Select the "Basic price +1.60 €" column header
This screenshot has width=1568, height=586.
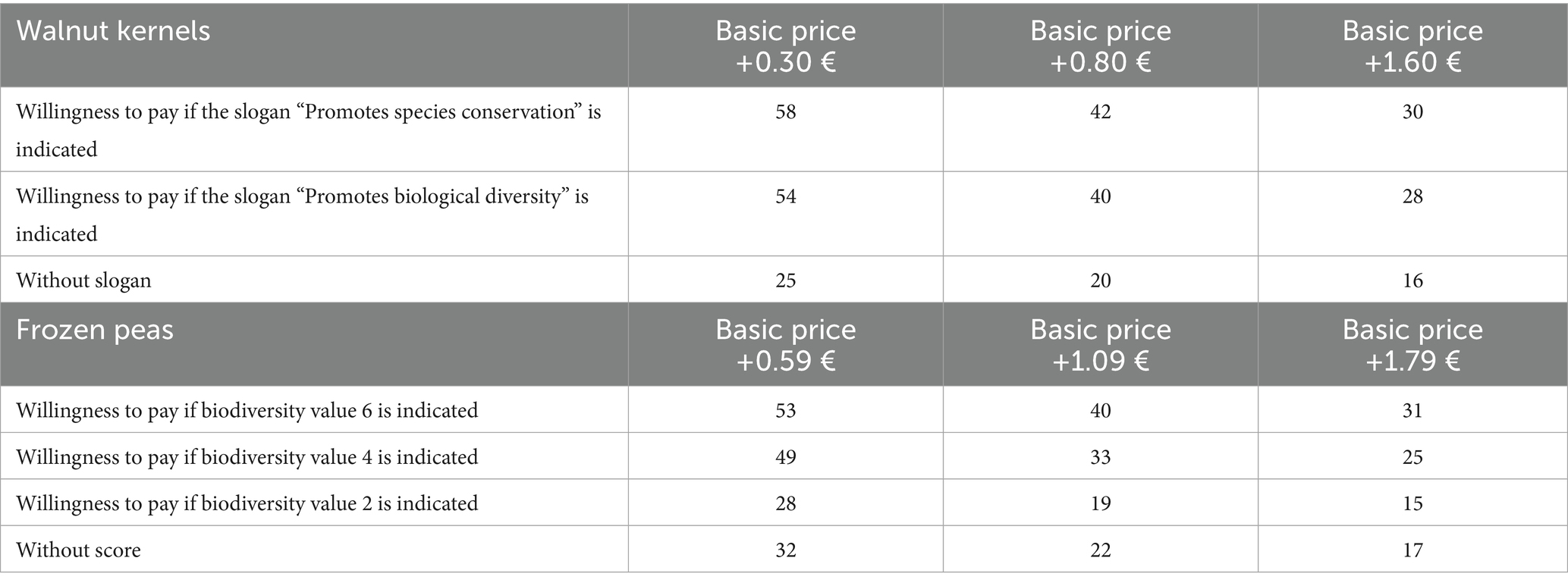1412,45
